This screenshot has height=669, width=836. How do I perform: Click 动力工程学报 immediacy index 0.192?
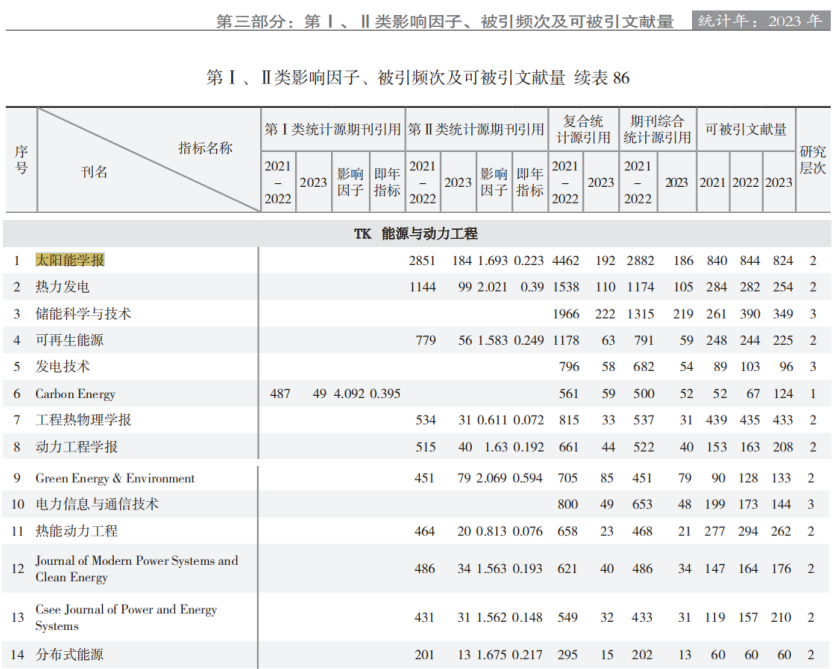pyautogui.click(x=528, y=447)
